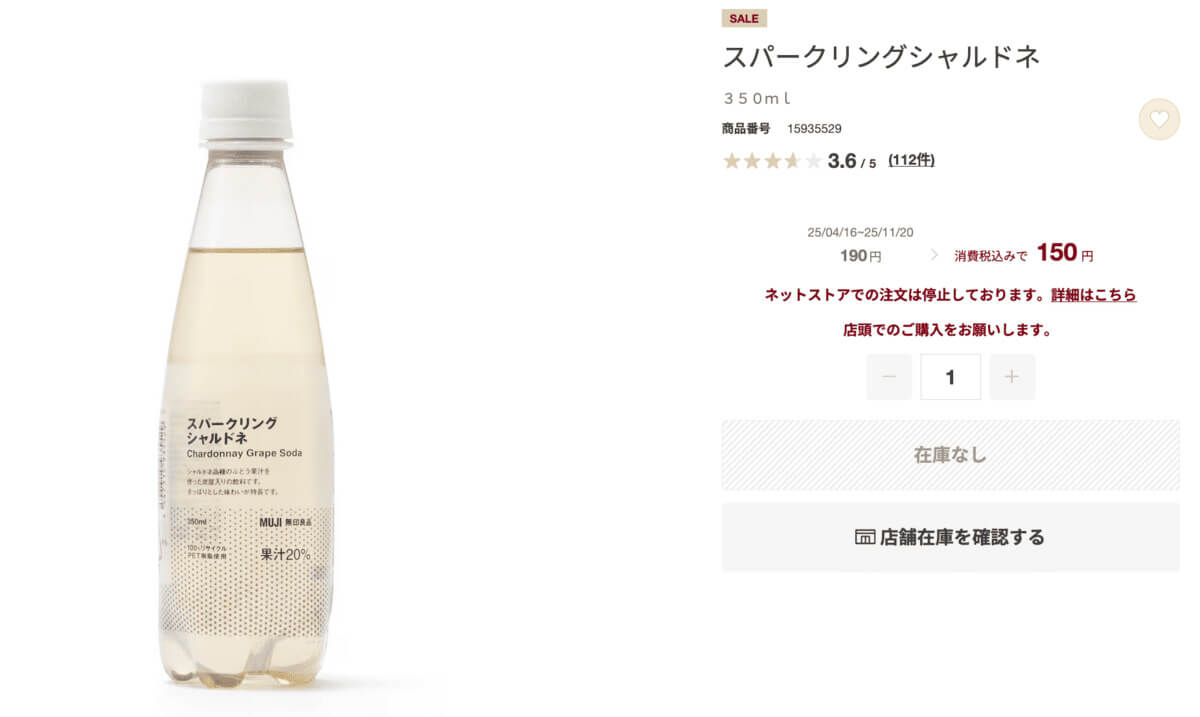Viewport: 1200px width, 717px height.
Task: Click the arrow between 190円 and 150円
Action: (x=934, y=255)
